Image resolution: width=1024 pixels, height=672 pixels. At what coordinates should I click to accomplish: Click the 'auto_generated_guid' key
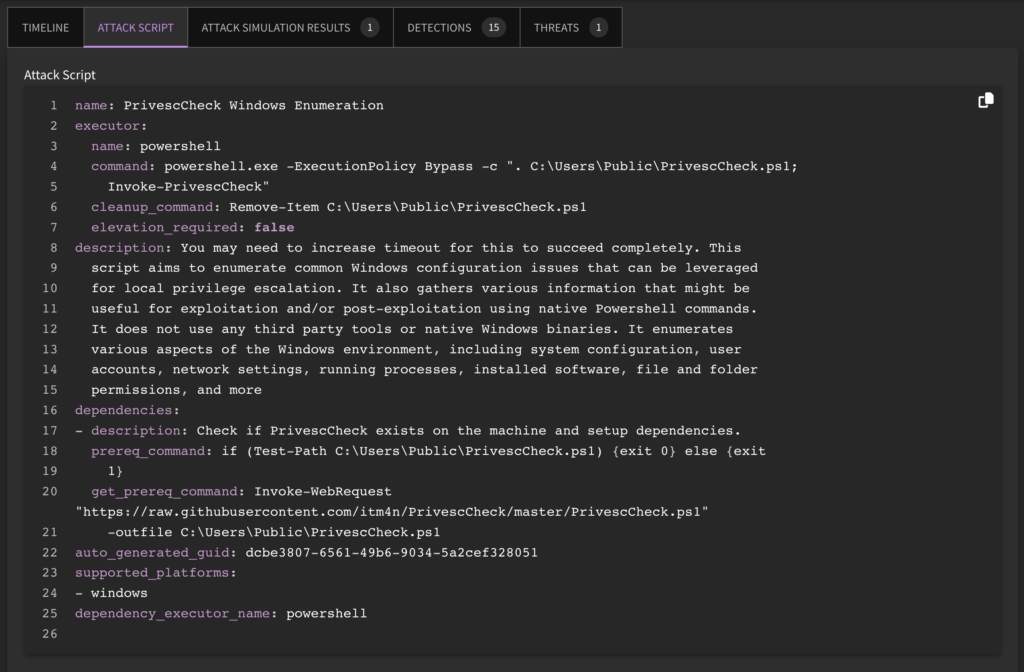(x=152, y=552)
